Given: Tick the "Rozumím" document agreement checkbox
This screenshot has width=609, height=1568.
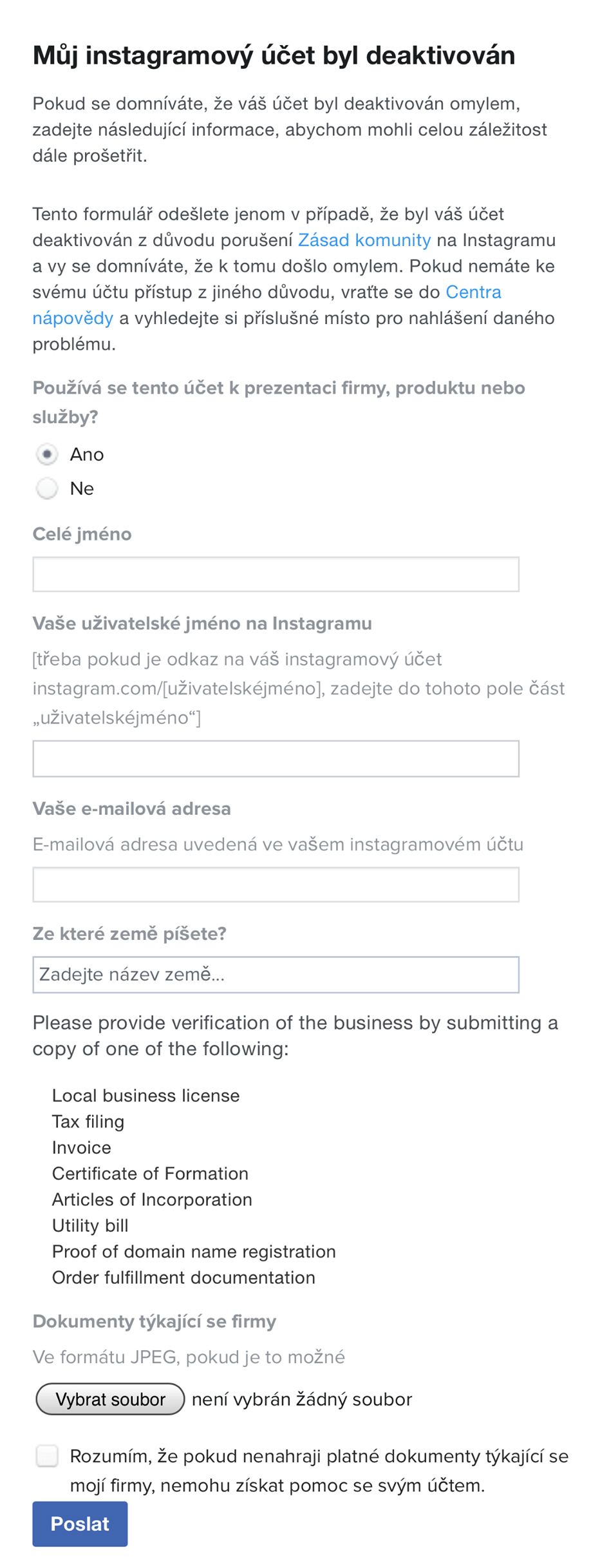Looking at the screenshot, I should (47, 1456).
